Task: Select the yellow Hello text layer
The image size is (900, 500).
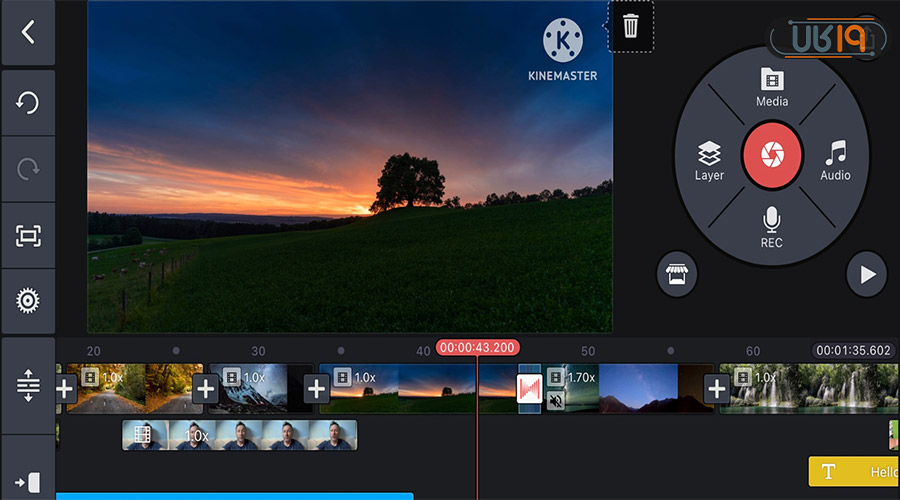Action: point(853,472)
